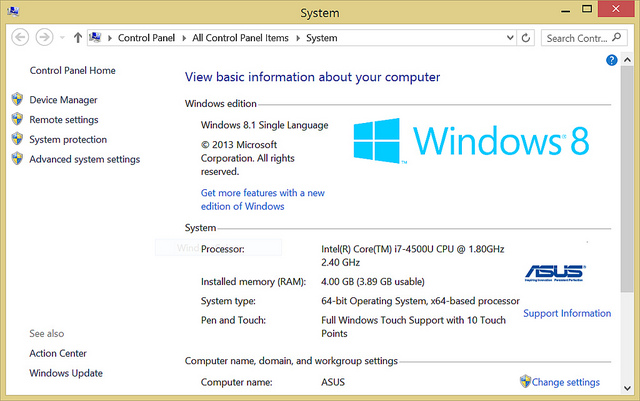
Task: Click scrollbar up arrow
Action: 627,60
